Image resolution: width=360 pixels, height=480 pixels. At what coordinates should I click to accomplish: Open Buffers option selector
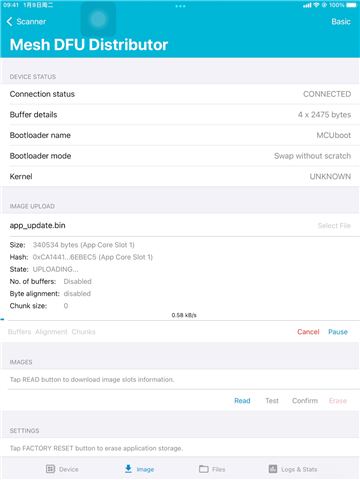pos(19,332)
